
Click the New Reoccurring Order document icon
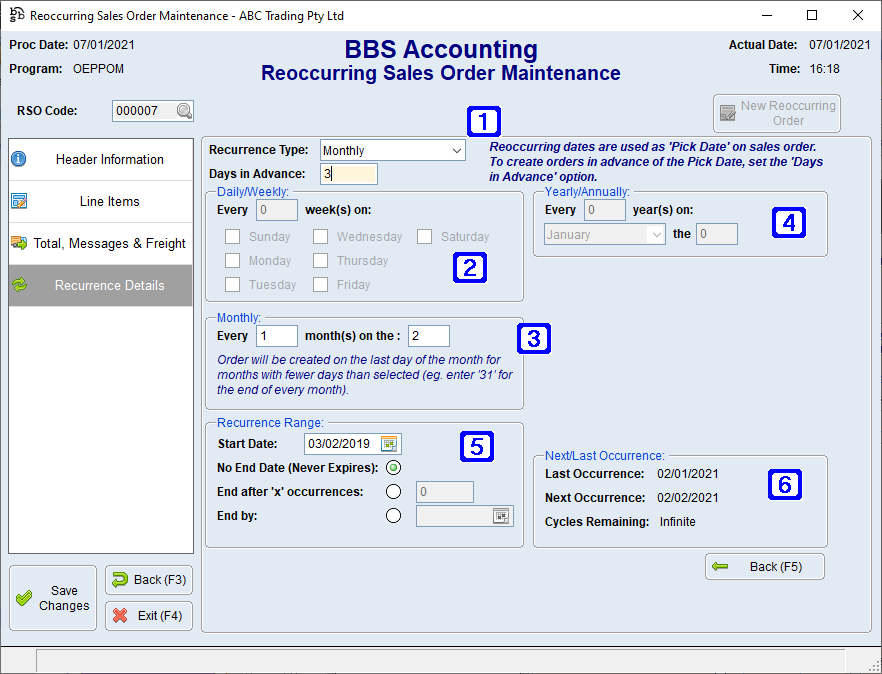click(726, 113)
